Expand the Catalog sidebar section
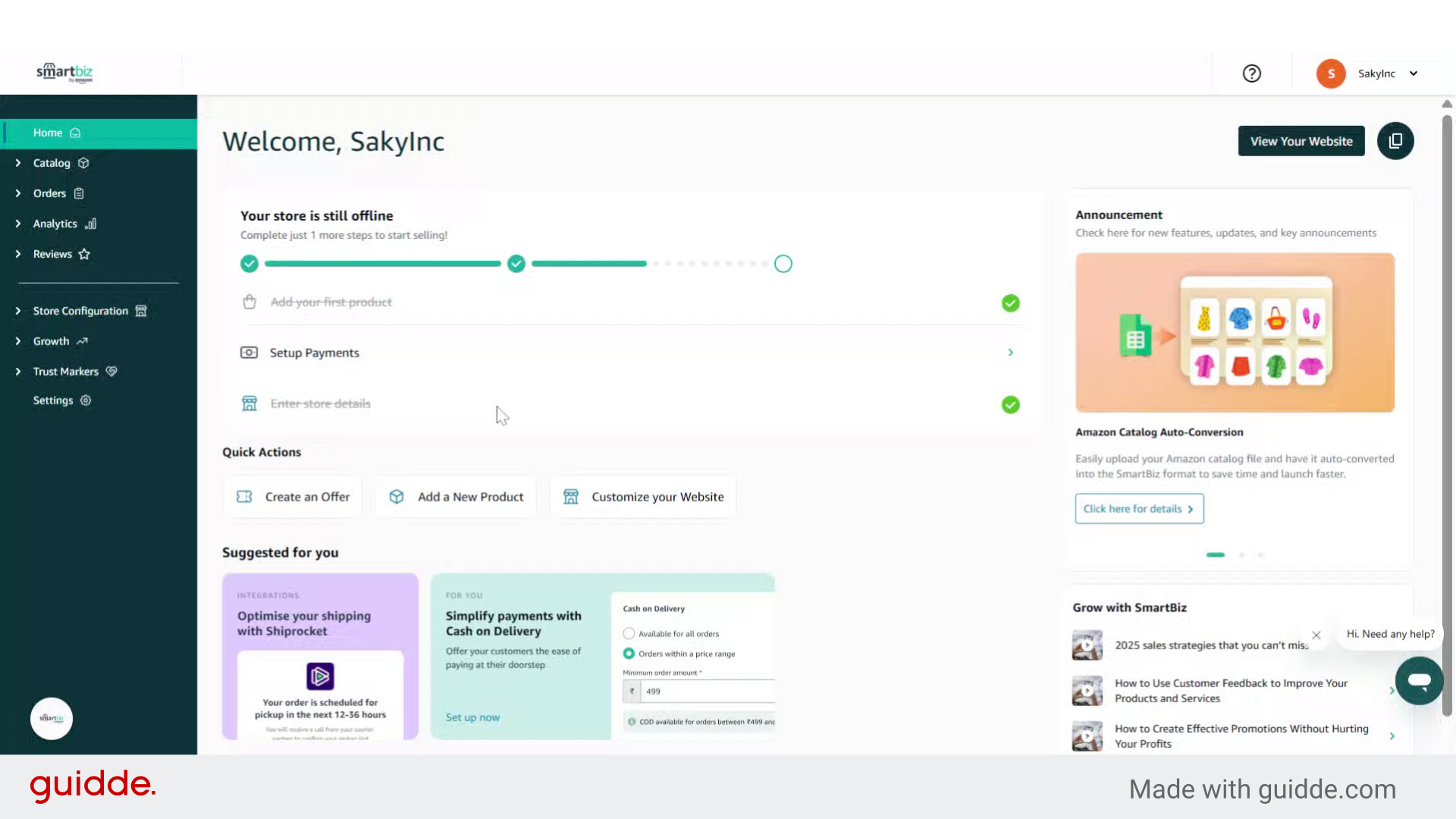This screenshot has height=819, width=1456. (52, 163)
